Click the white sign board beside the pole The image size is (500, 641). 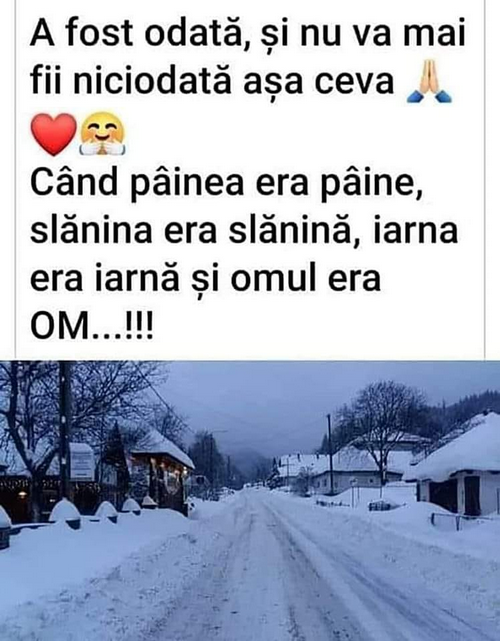pos(82,464)
